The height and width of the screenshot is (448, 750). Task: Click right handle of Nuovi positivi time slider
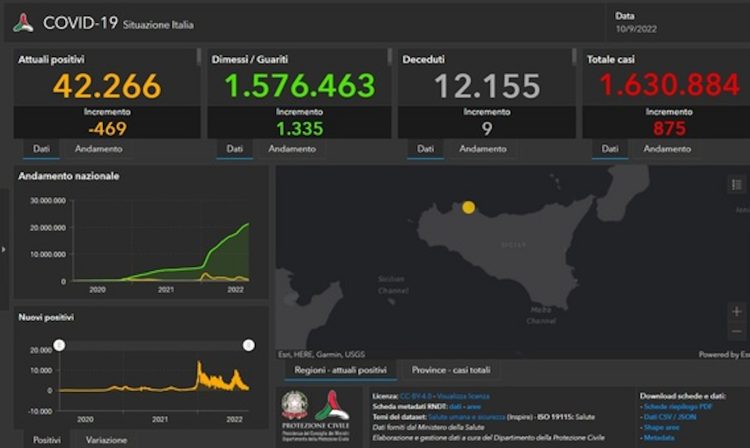pos(248,345)
